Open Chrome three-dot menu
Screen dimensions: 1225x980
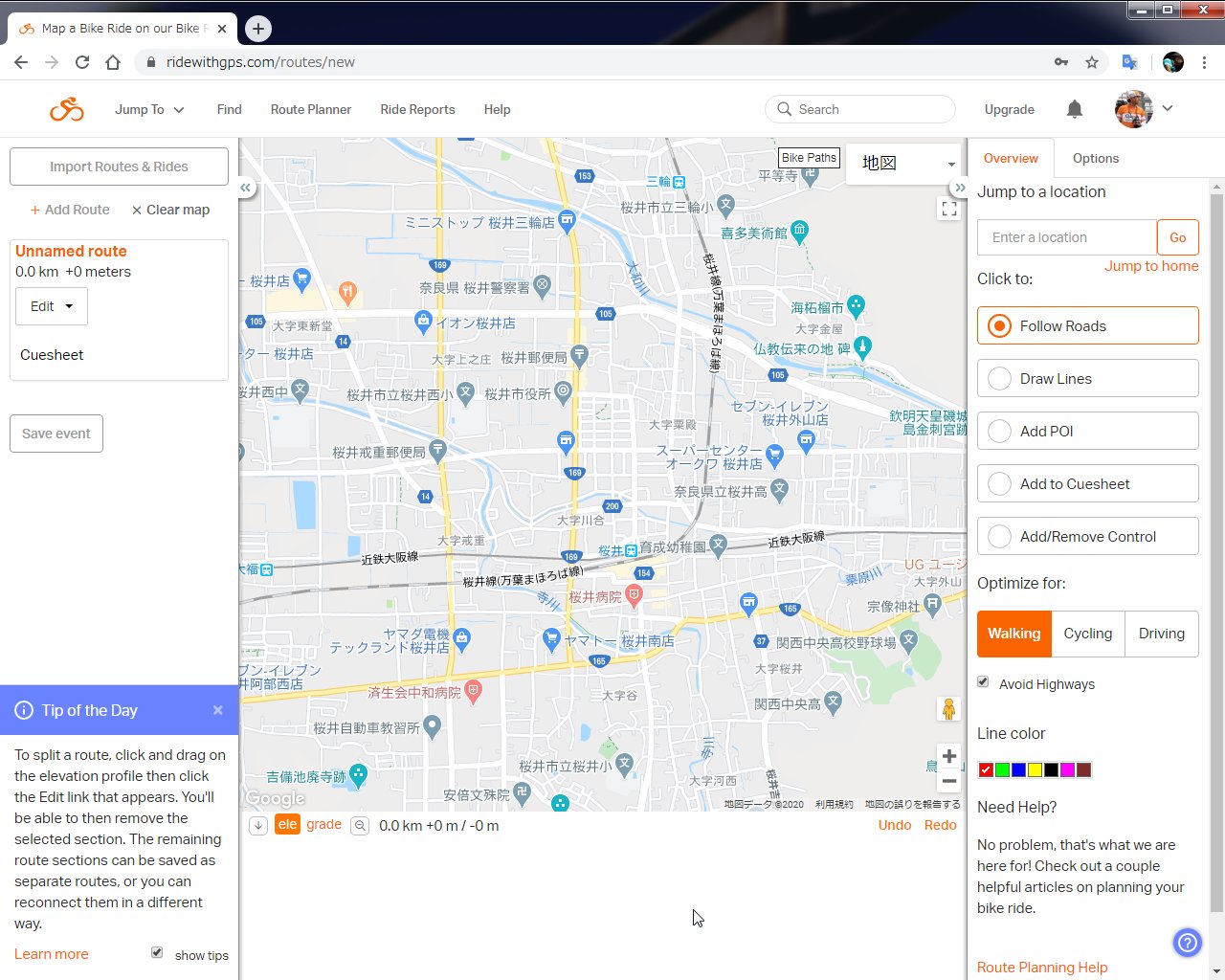pyautogui.click(x=1204, y=62)
